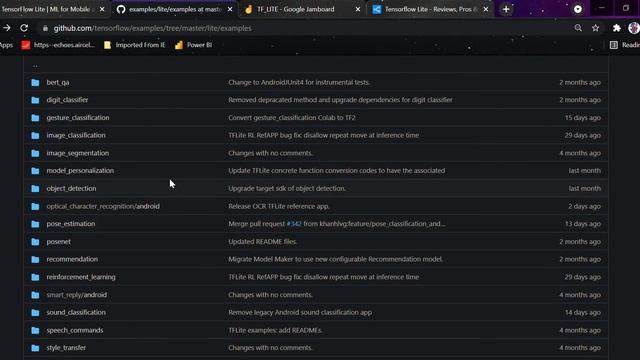Reload the page with the refresh icon

[24, 28]
